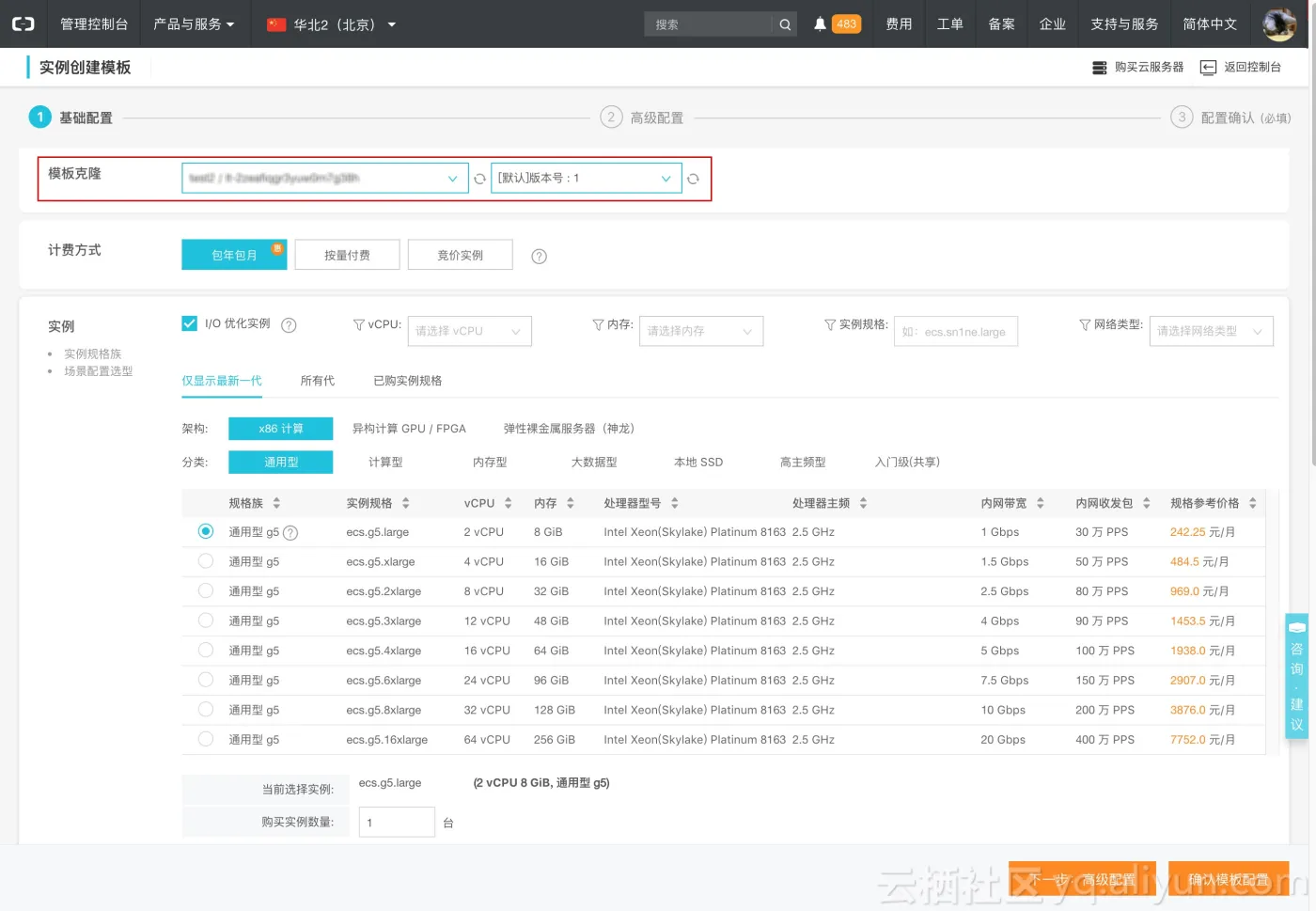Open the 请选择内存 dropdown
This screenshot has height=911, width=1316.
coord(700,331)
